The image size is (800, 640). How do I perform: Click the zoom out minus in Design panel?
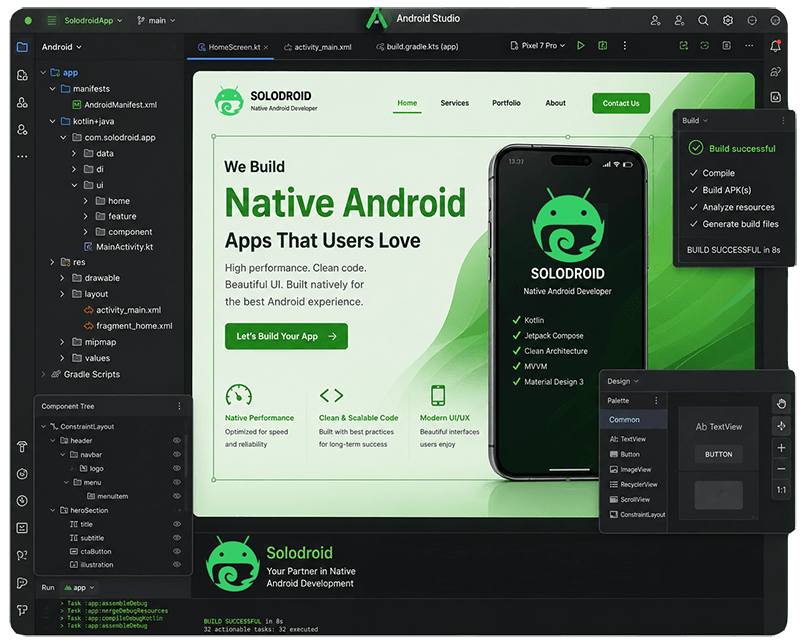tap(781, 469)
